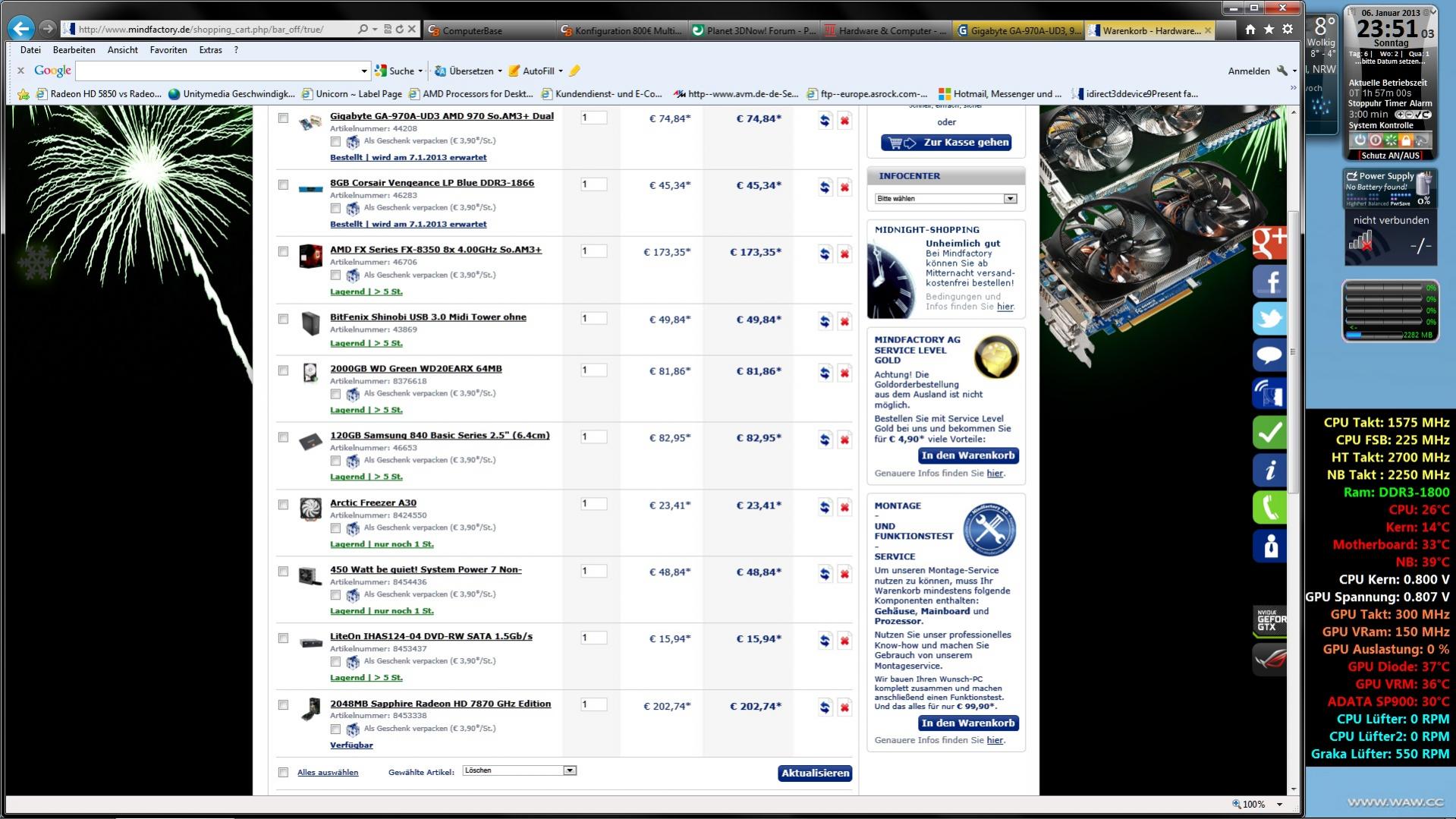The height and width of the screenshot is (819, 1456).
Task: Delete the AMD FX-8350 row with red X
Action: click(844, 254)
